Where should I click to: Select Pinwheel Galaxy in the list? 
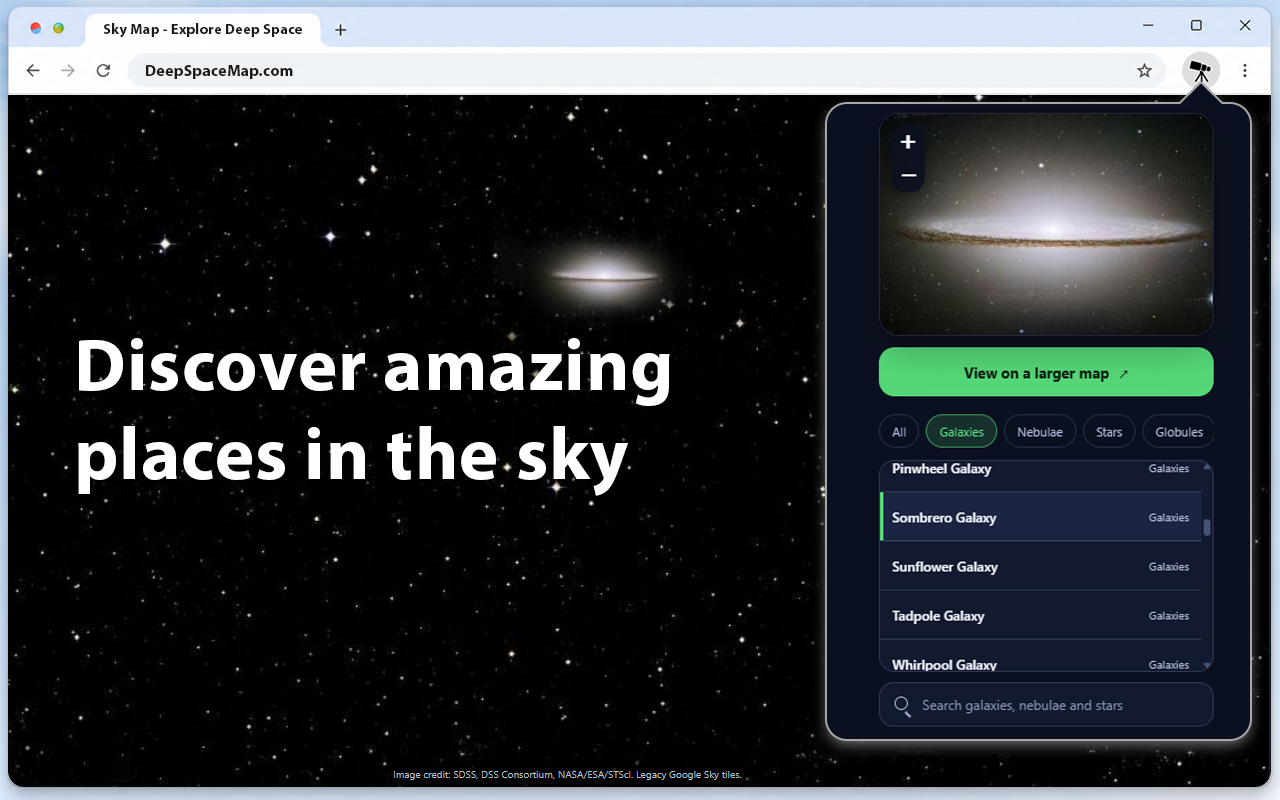[1041, 476]
